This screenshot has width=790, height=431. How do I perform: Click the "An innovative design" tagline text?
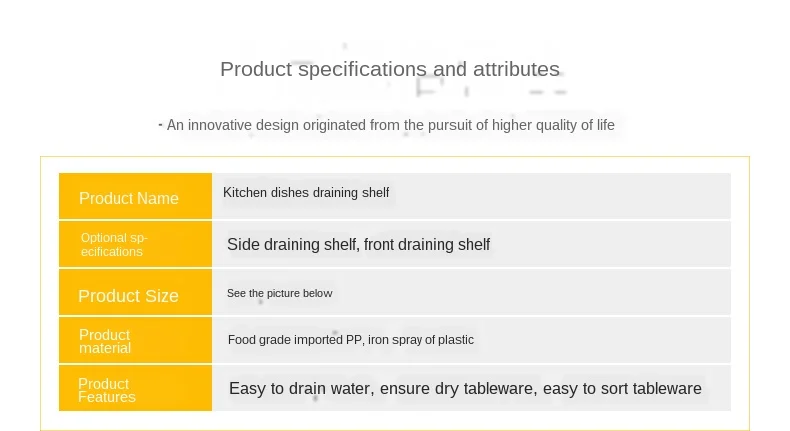pyautogui.click(x=390, y=125)
